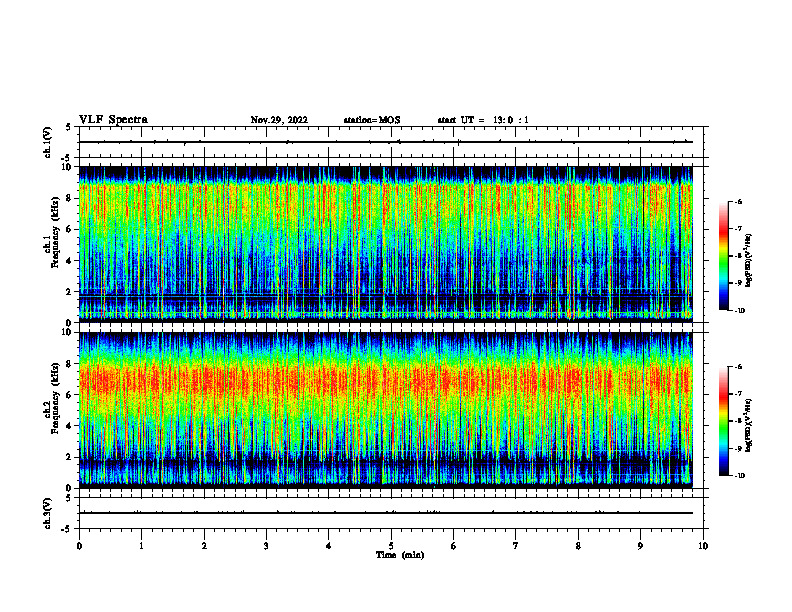Screen dimensions: 792x612
Task: Click time axis tick label "4"
Action: (329, 546)
